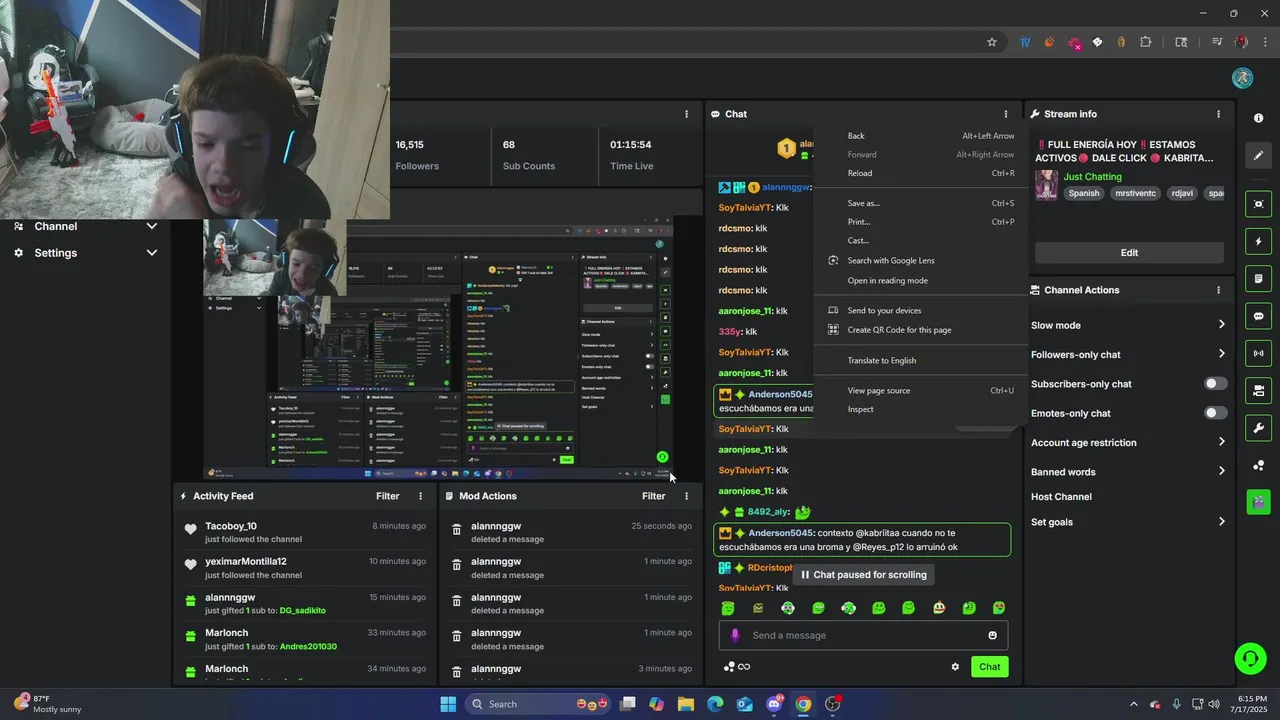Click the purple microphone icon in message box
The height and width of the screenshot is (720, 1280).
[x=735, y=635]
